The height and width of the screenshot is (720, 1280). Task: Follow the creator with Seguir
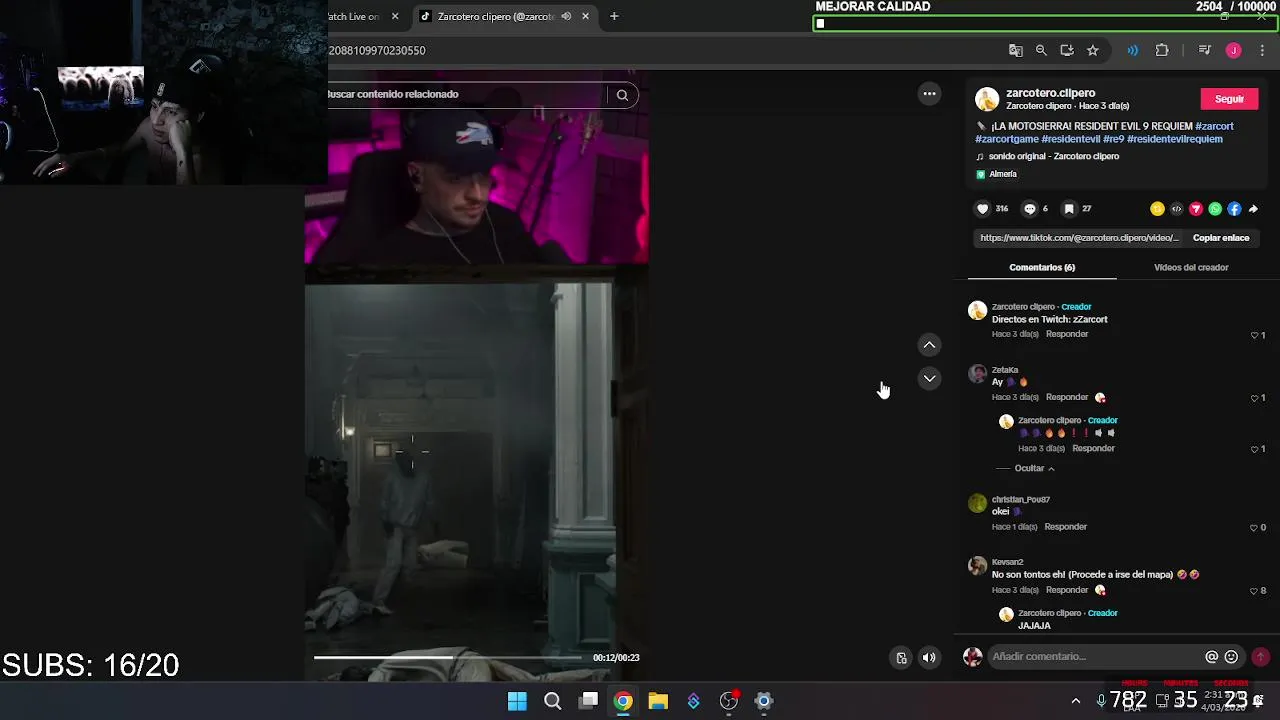pyautogui.click(x=1229, y=99)
